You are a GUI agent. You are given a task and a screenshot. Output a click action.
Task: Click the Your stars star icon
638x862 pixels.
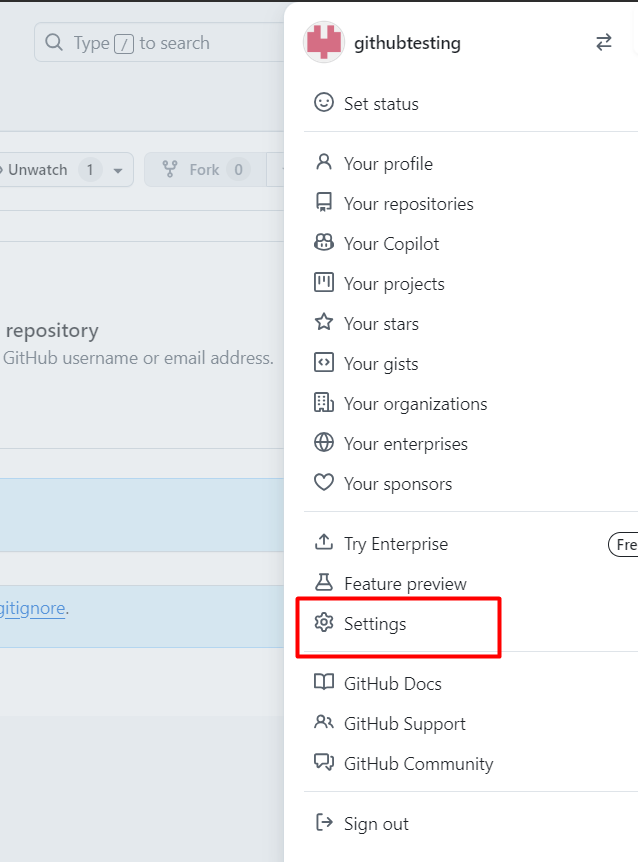[x=324, y=322]
